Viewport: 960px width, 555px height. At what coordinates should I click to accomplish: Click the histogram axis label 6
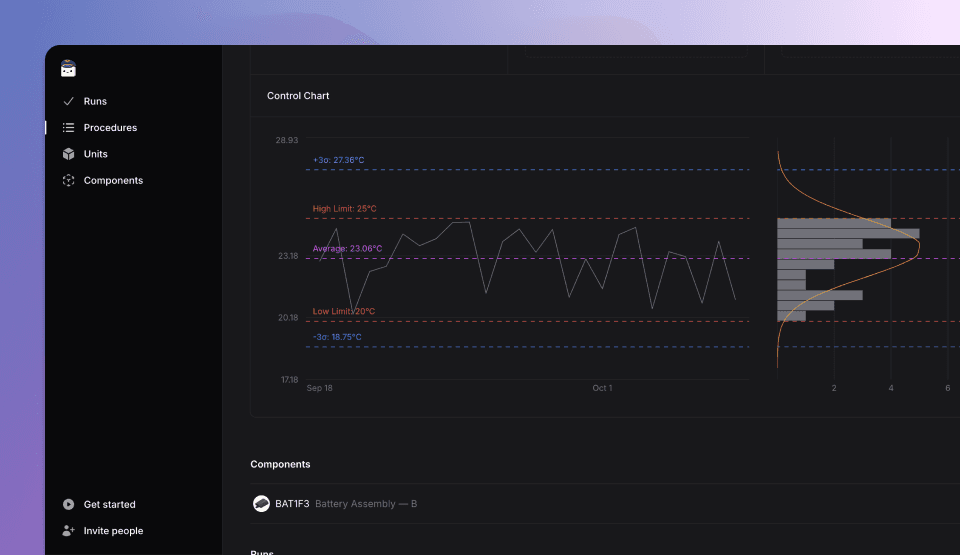click(x=948, y=388)
